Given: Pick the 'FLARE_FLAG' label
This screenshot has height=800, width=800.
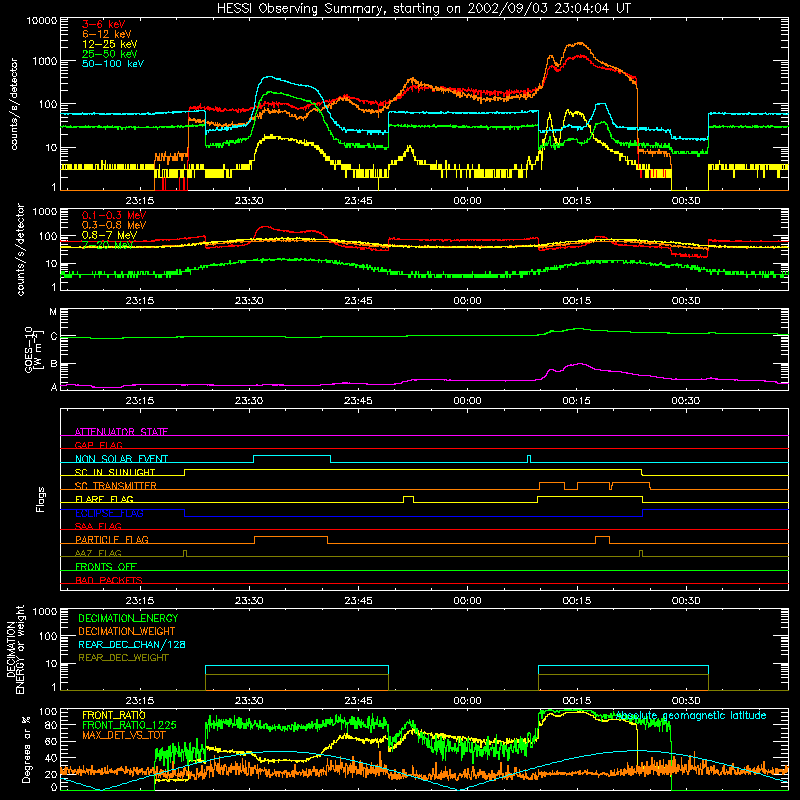Looking at the screenshot, I should point(104,499).
